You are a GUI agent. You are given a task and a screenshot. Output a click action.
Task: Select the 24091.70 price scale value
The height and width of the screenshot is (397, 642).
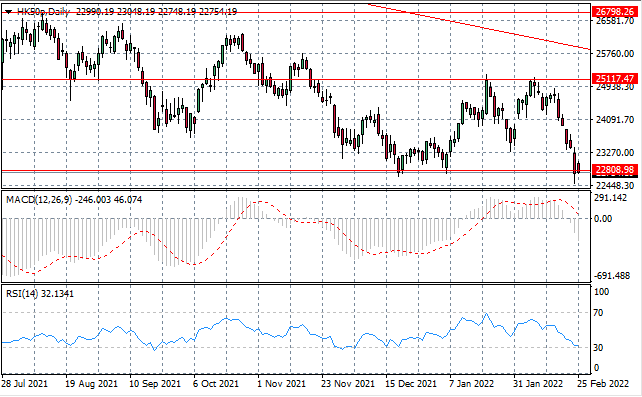coord(615,120)
